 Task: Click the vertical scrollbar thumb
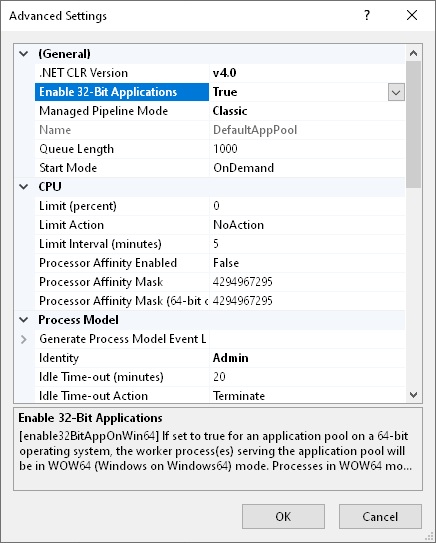coord(413,125)
